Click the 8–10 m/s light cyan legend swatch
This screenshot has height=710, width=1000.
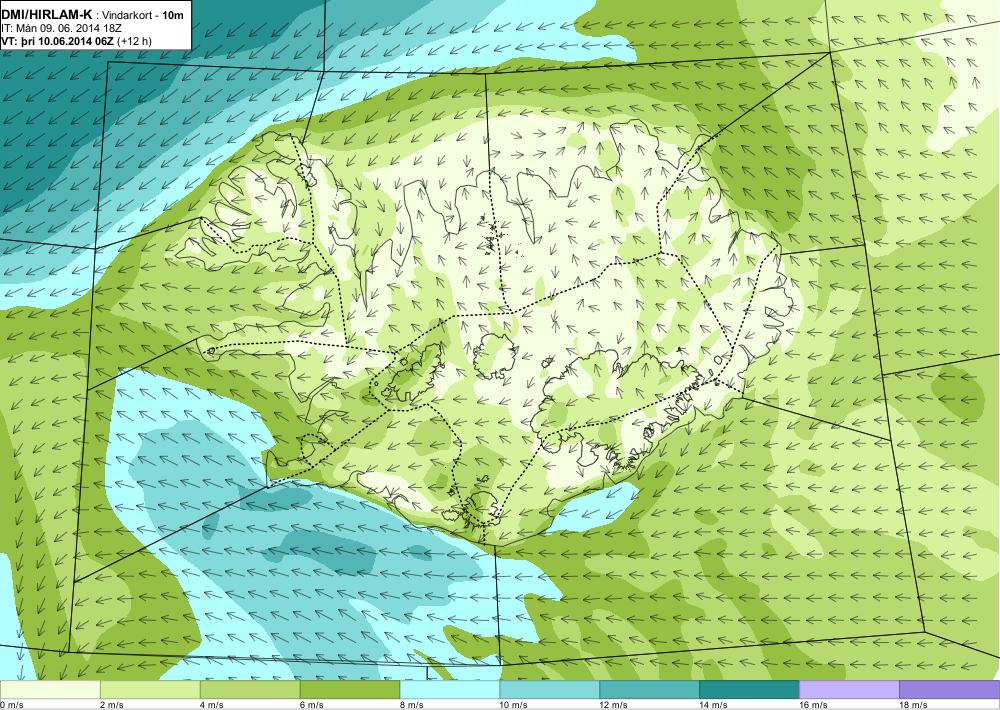[450, 690]
